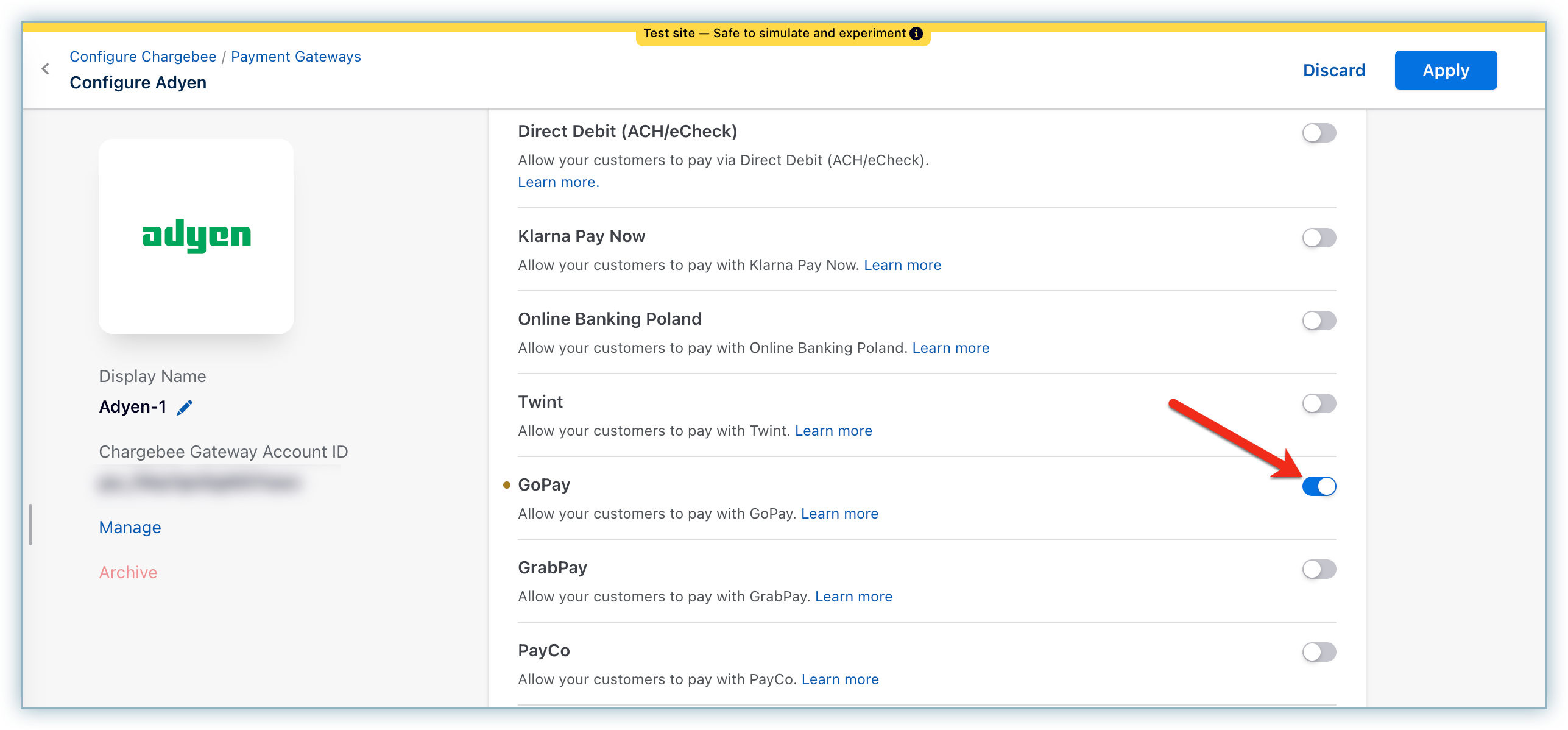The width and height of the screenshot is (1568, 730).
Task: Open Learn more for Online Banking Poland
Action: [x=950, y=348]
